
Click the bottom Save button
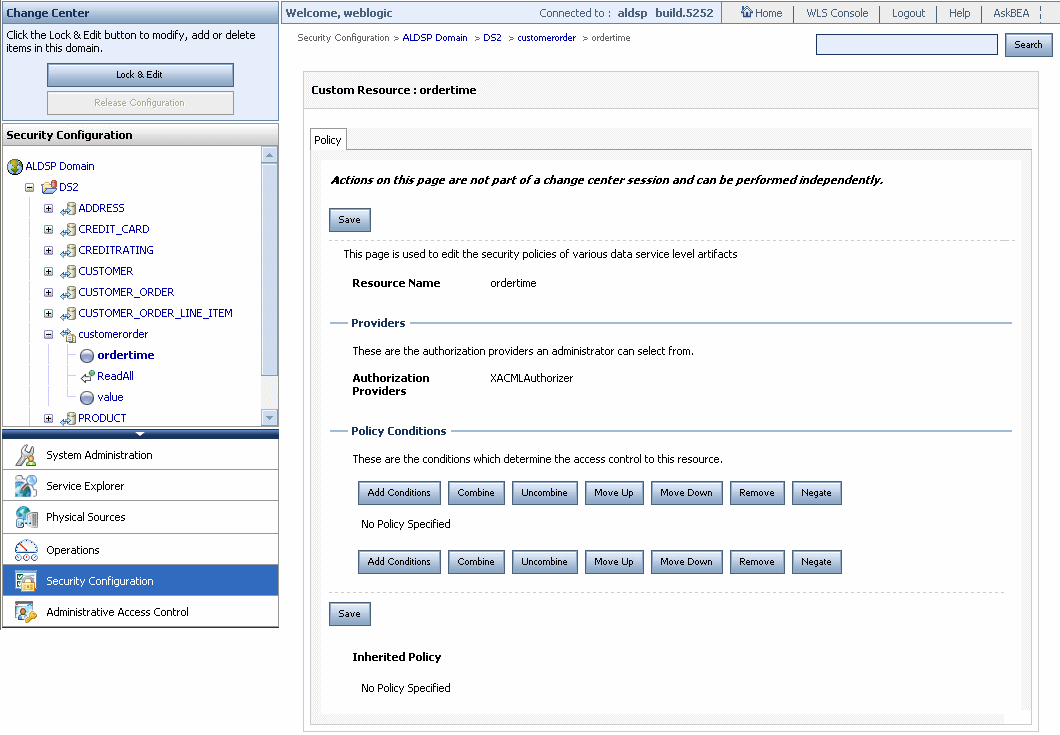coord(350,614)
